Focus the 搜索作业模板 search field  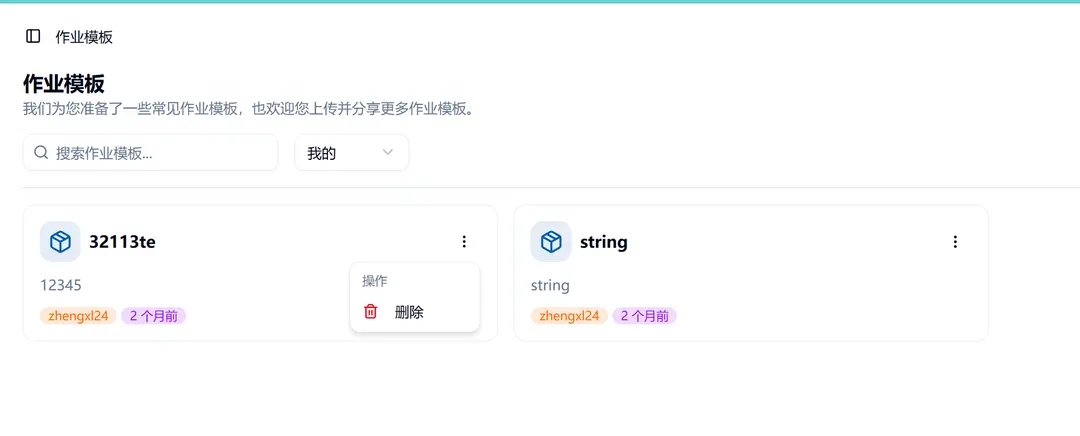tap(150, 152)
